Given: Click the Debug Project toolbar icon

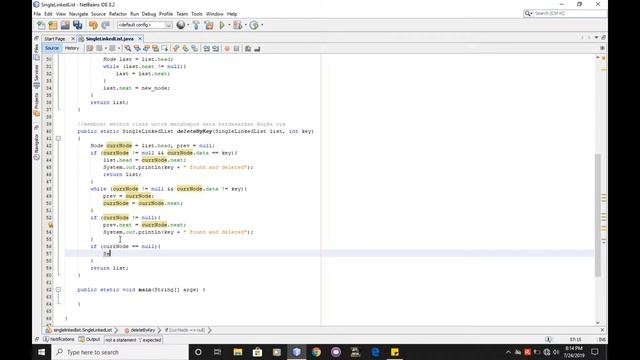Looking at the screenshot, I should [x=238, y=25].
